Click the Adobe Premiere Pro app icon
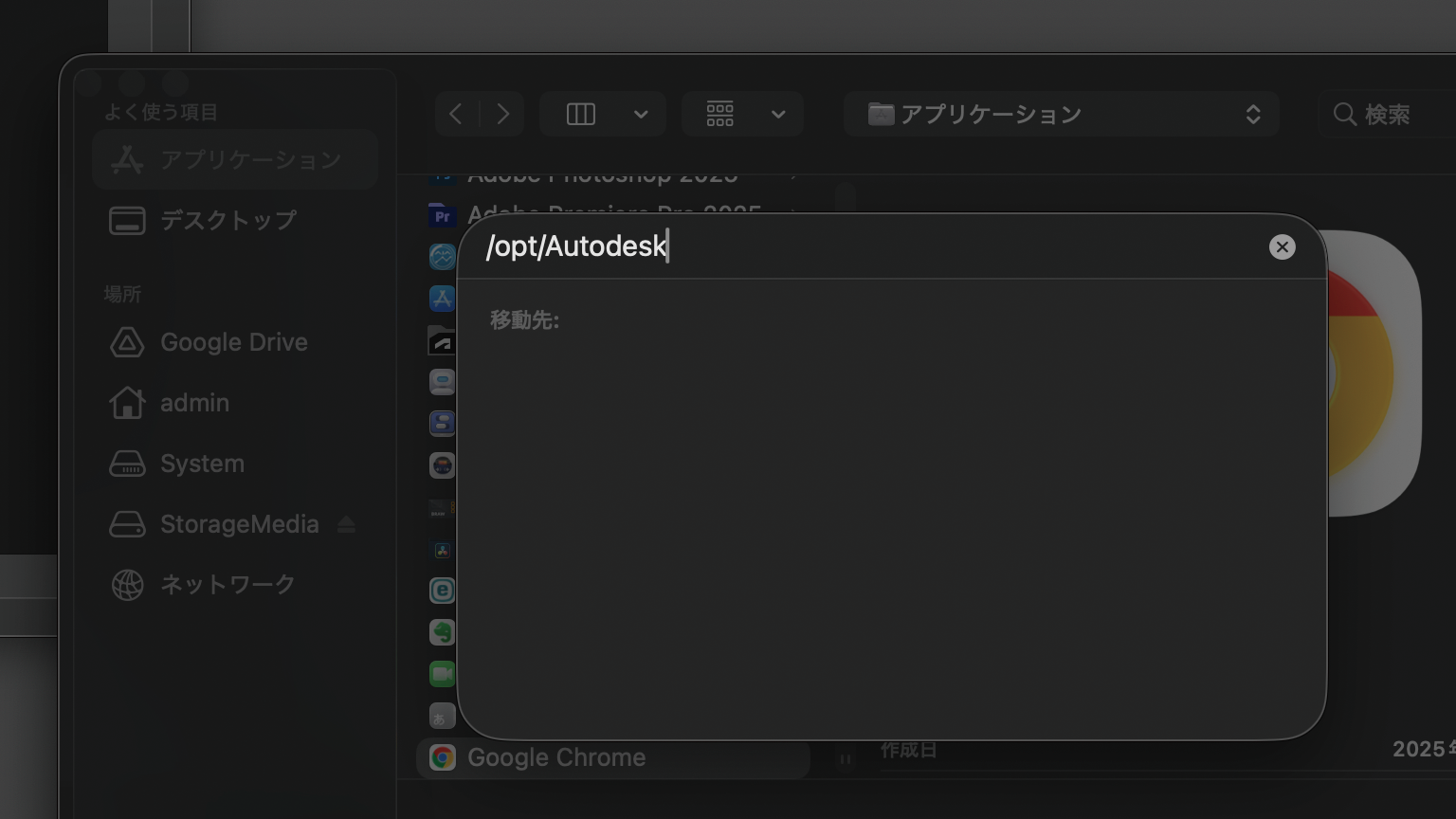Image resolution: width=1456 pixels, height=819 pixels. (442, 216)
